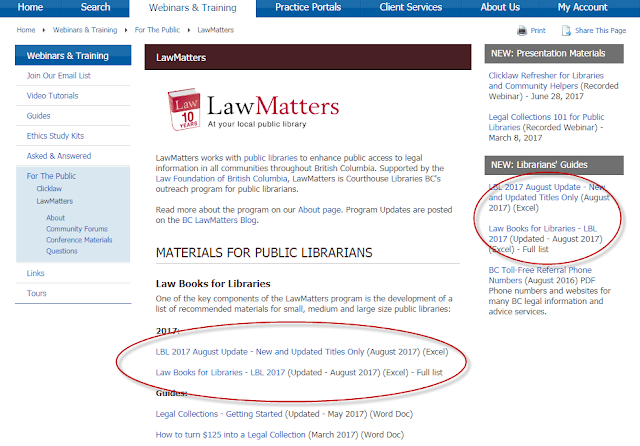Click the Share This Page link

point(600,31)
